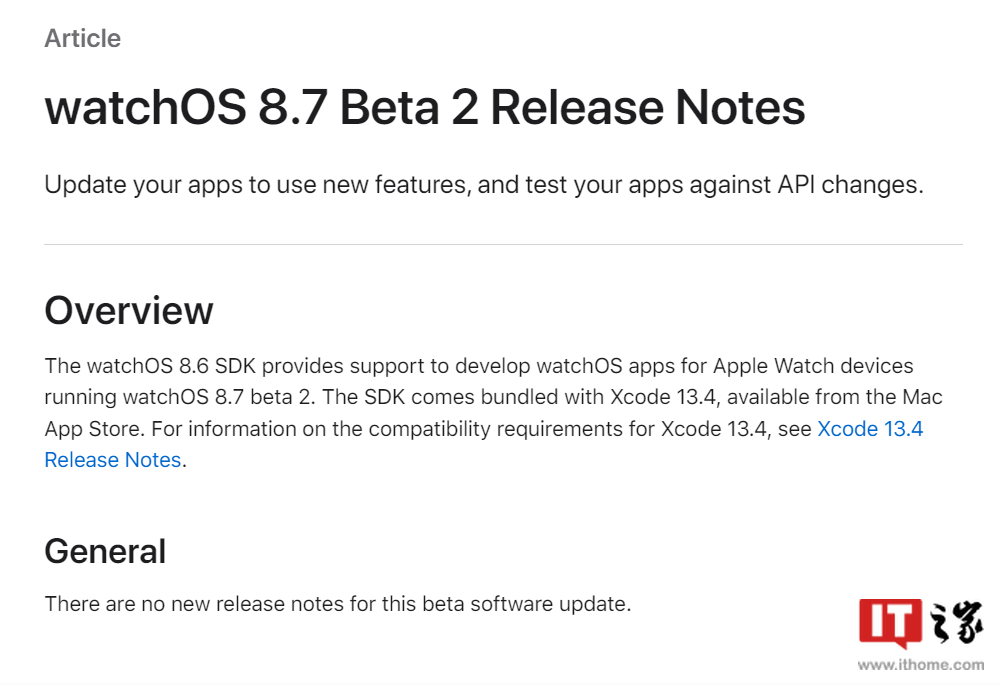Viewport: 999px width, 685px height.
Task: Click the General section heading
Action: 105,551
